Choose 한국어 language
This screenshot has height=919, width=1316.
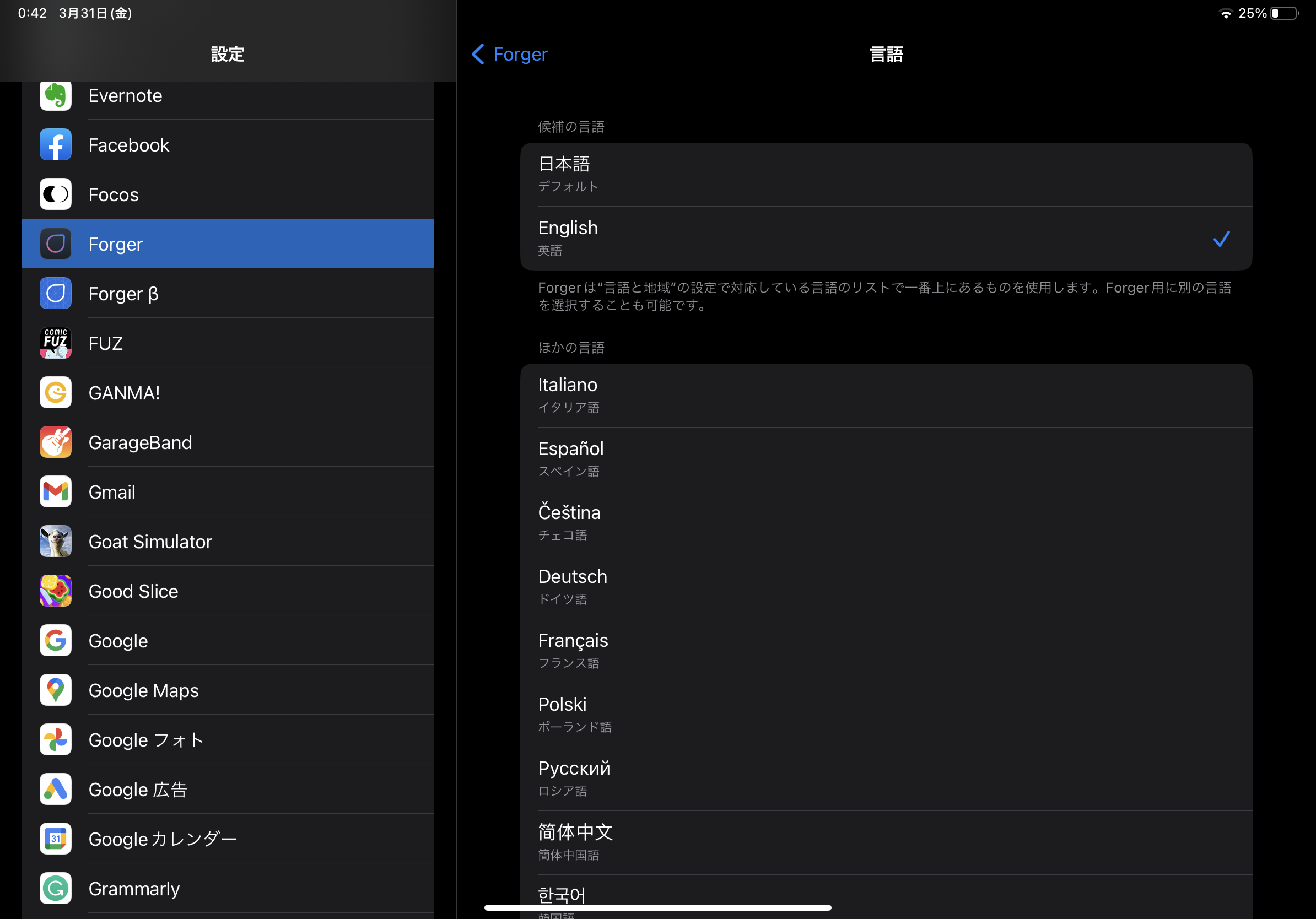pyautogui.click(x=886, y=897)
